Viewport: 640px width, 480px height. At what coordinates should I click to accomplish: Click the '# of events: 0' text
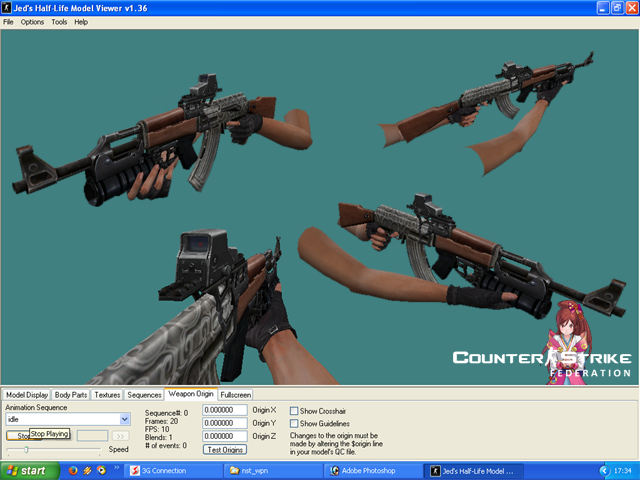point(166,445)
